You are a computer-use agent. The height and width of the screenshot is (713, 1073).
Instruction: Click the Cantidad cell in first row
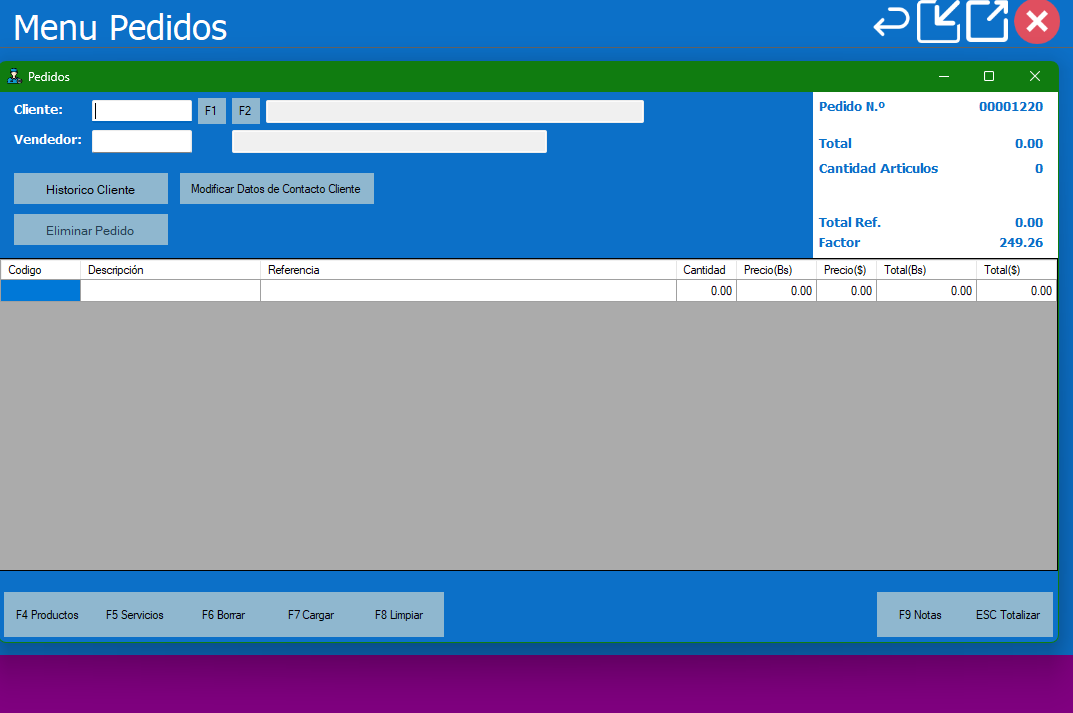pyautogui.click(x=706, y=291)
